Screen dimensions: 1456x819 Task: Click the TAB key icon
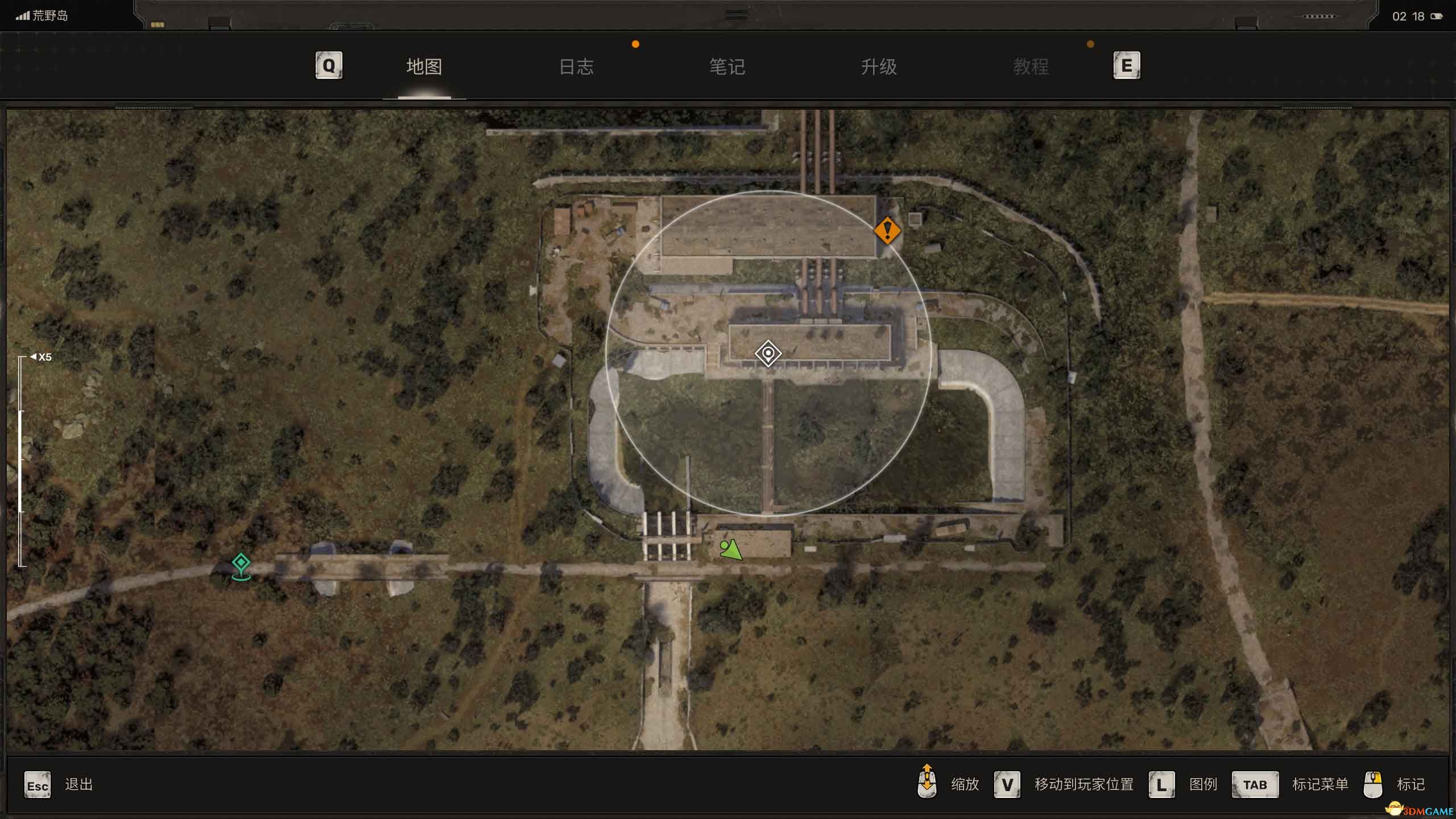point(1255,785)
